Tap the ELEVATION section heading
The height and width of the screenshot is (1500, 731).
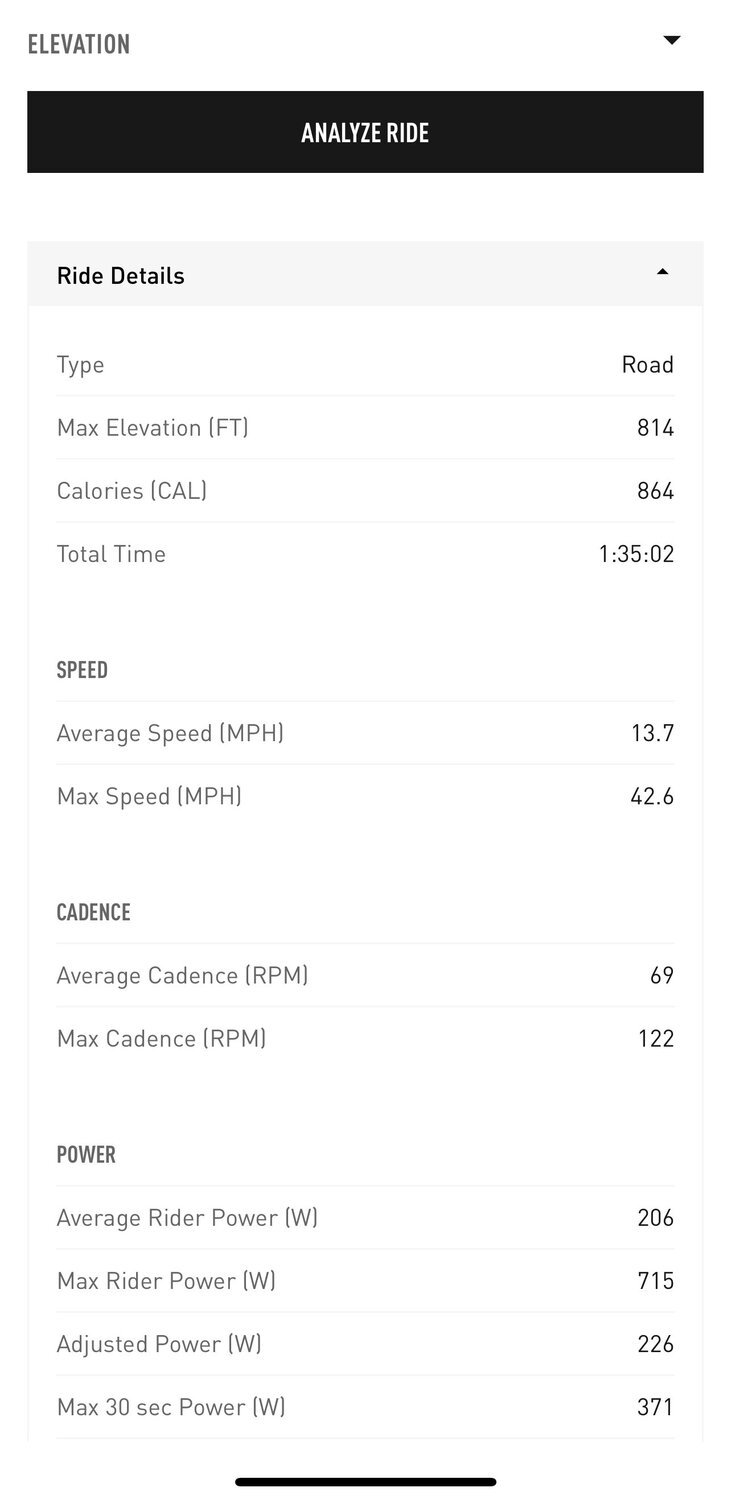coord(79,44)
